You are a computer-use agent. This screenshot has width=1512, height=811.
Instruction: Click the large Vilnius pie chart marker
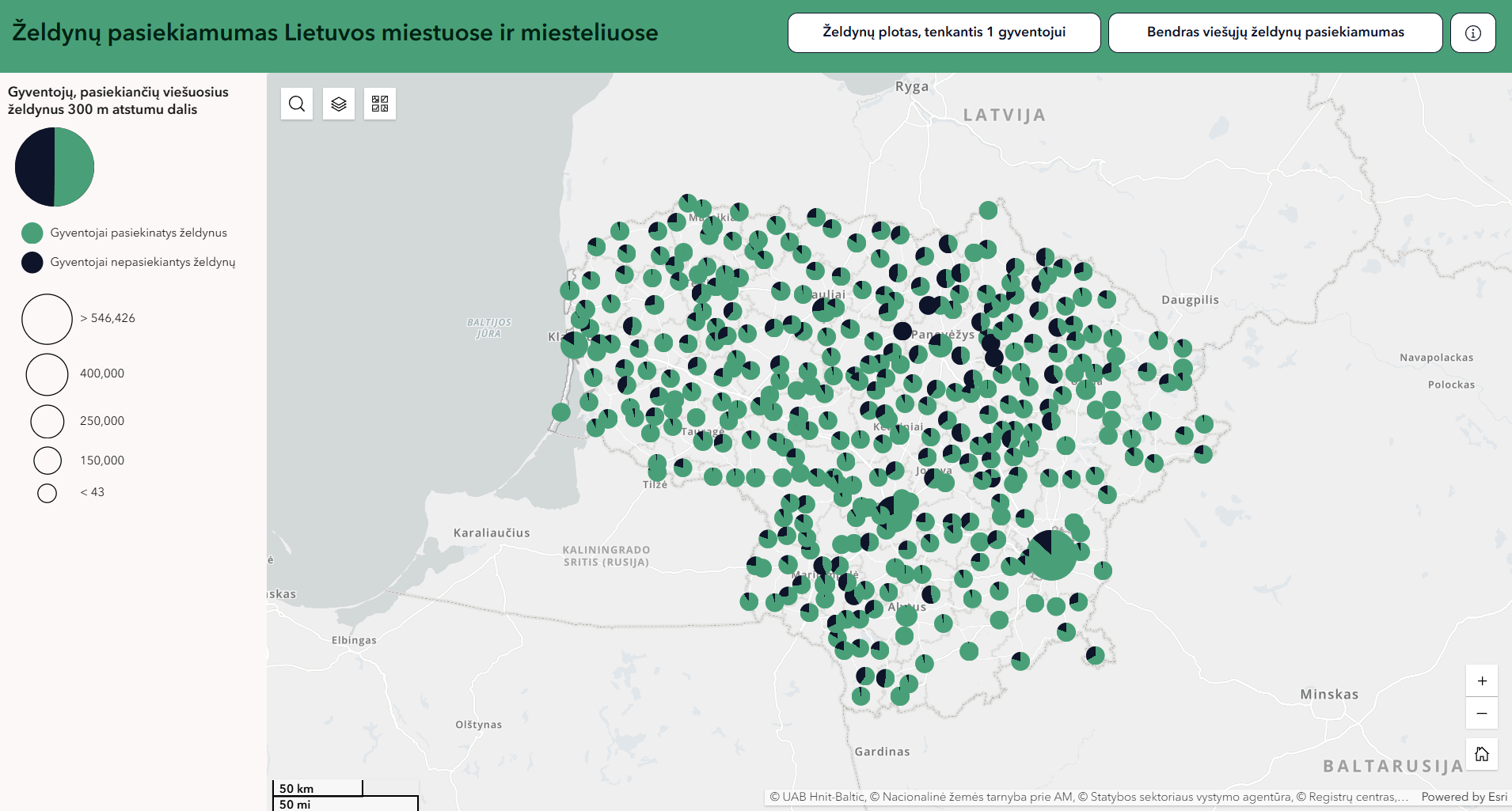[1051, 555]
